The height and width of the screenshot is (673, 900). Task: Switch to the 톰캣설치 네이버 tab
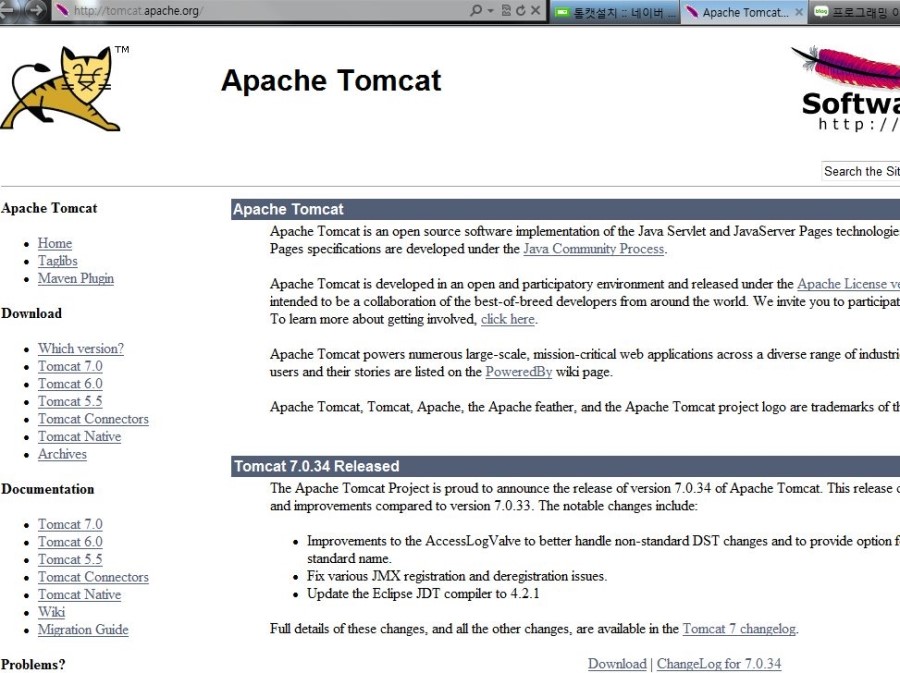tap(615, 13)
